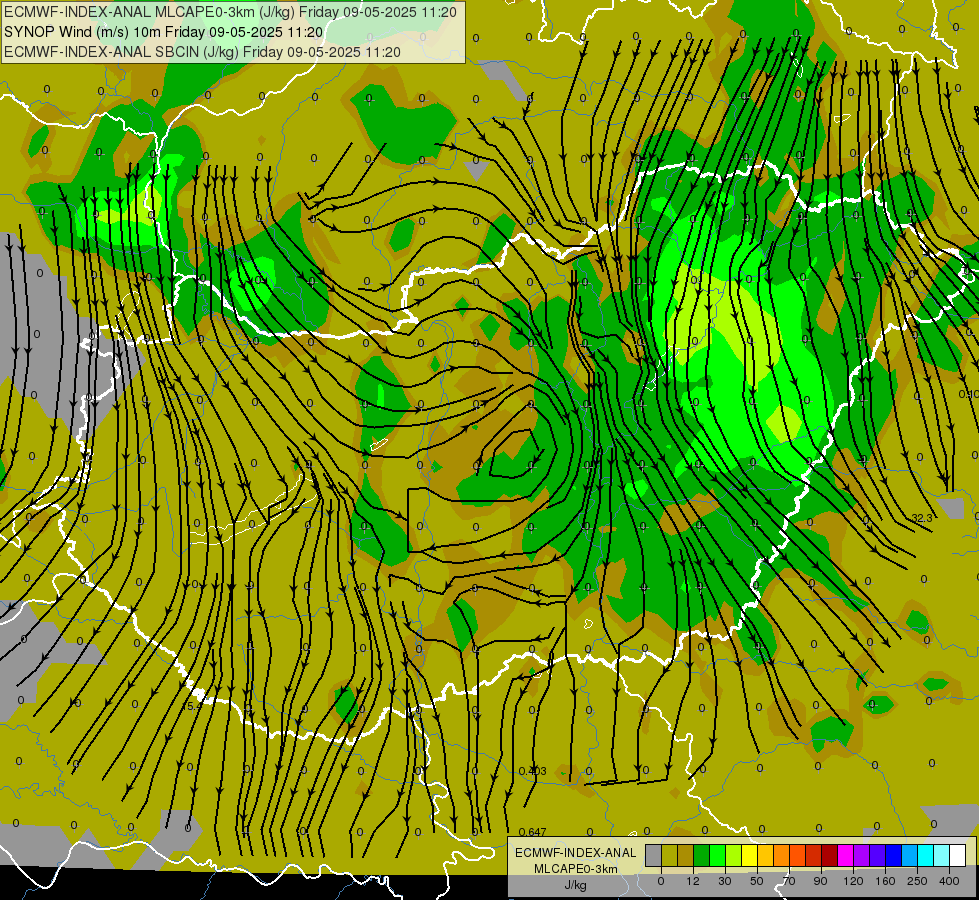Click the '400' legend scale value

pos(949,881)
